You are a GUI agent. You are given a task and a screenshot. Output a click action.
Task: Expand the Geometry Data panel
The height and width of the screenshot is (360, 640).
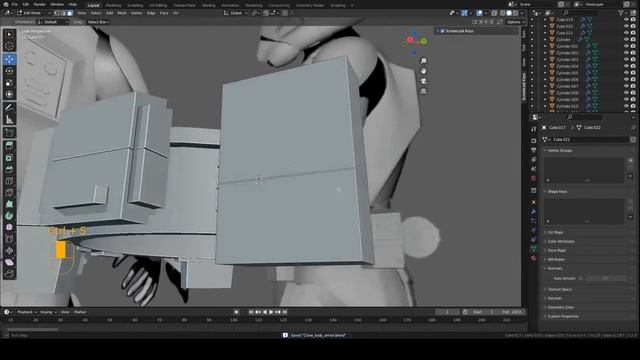[560, 307]
